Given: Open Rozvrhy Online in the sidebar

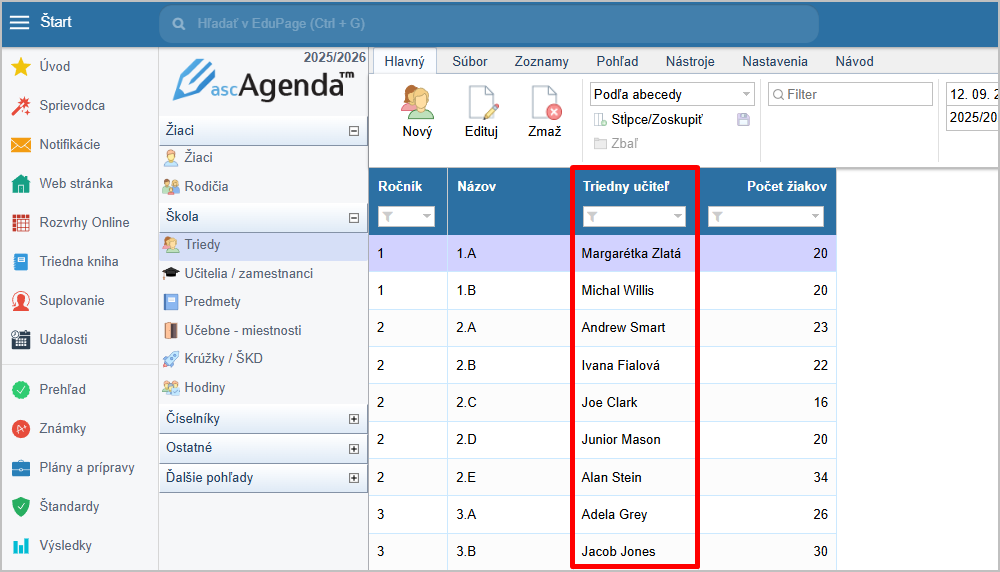Looking at the screenshot, I should [x=84, y=222].
